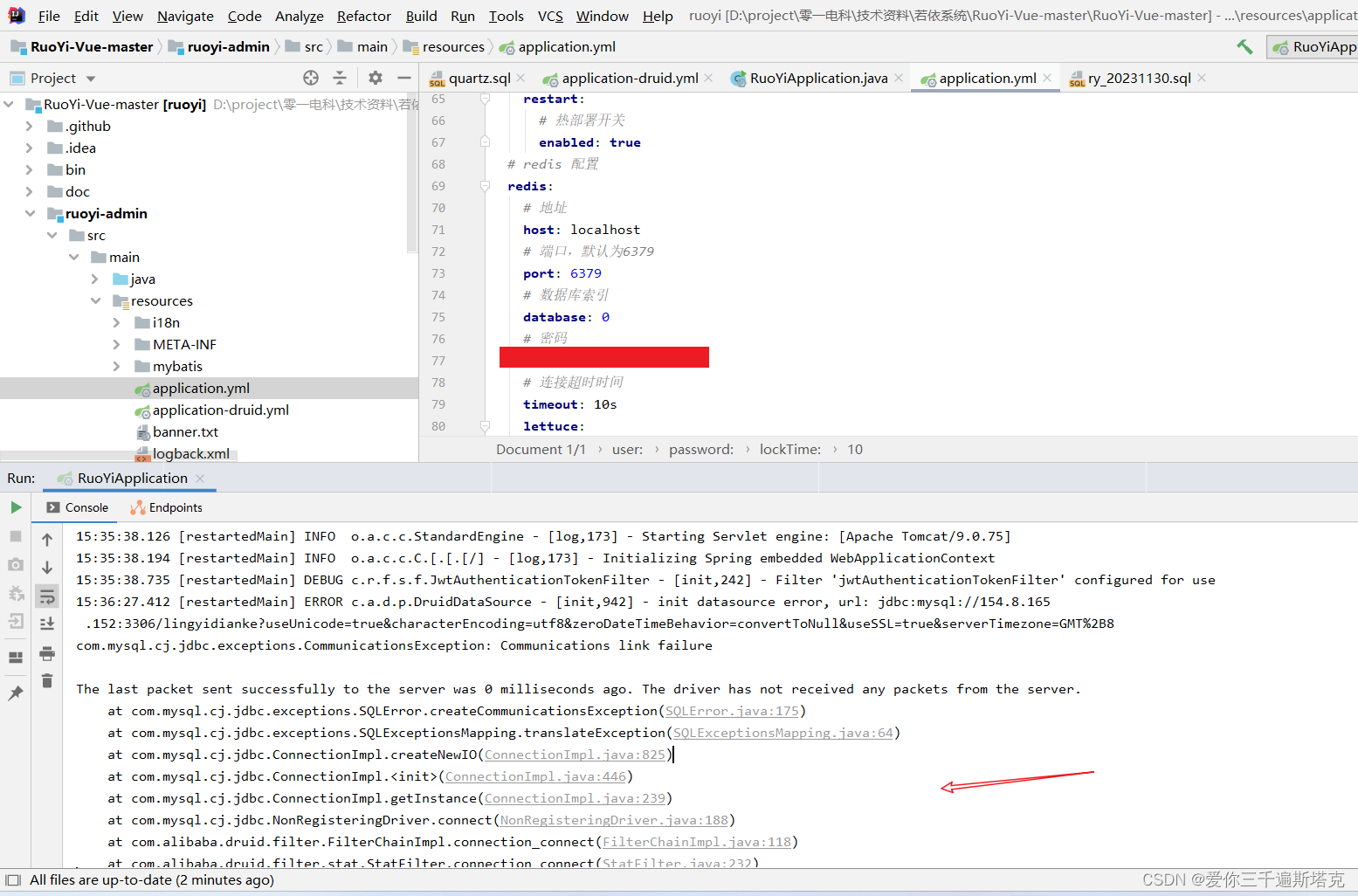The image size is (1358, 896).
Task: Click the locate file target icon
Action: (311, 78)
